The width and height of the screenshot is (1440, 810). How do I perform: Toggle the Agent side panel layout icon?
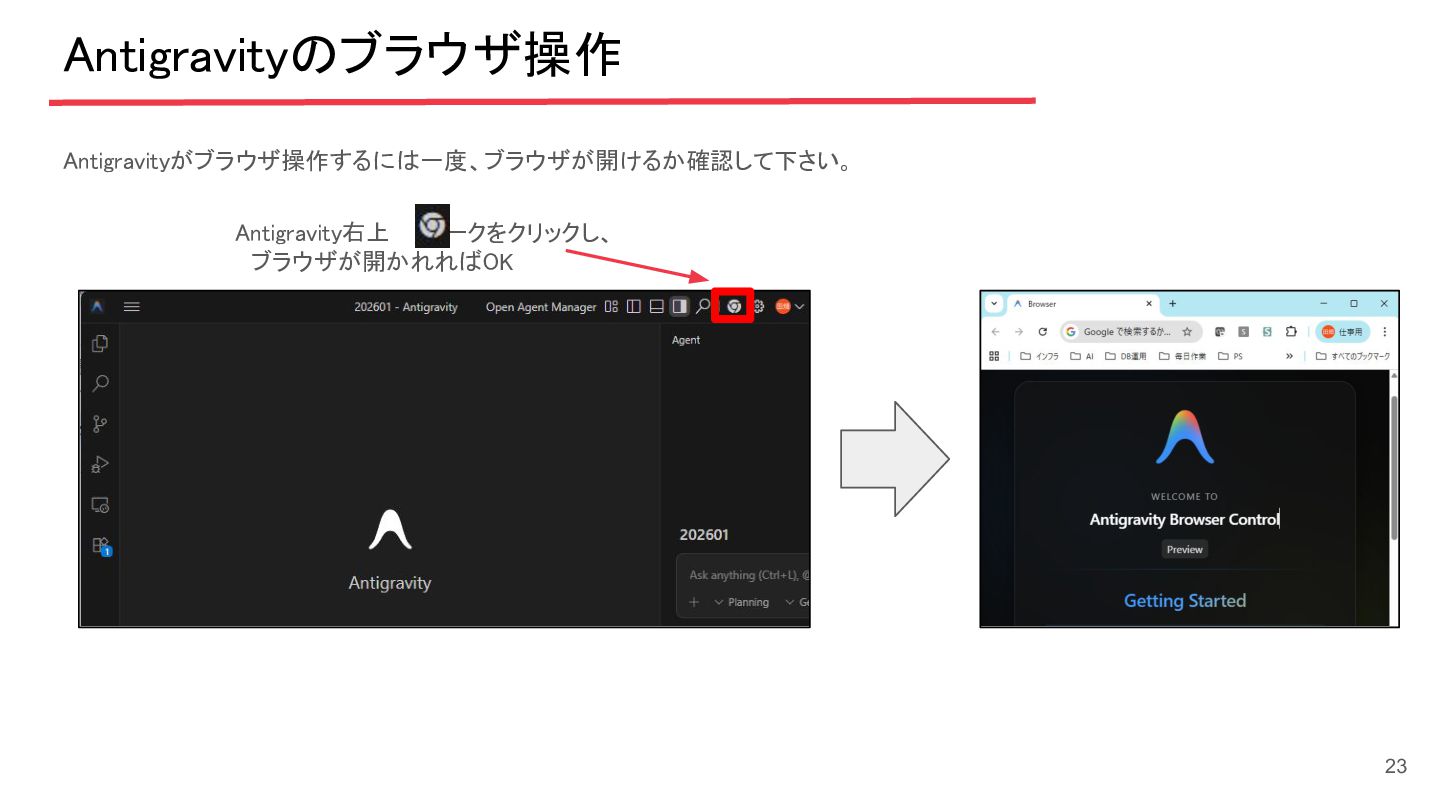(680, 307)
